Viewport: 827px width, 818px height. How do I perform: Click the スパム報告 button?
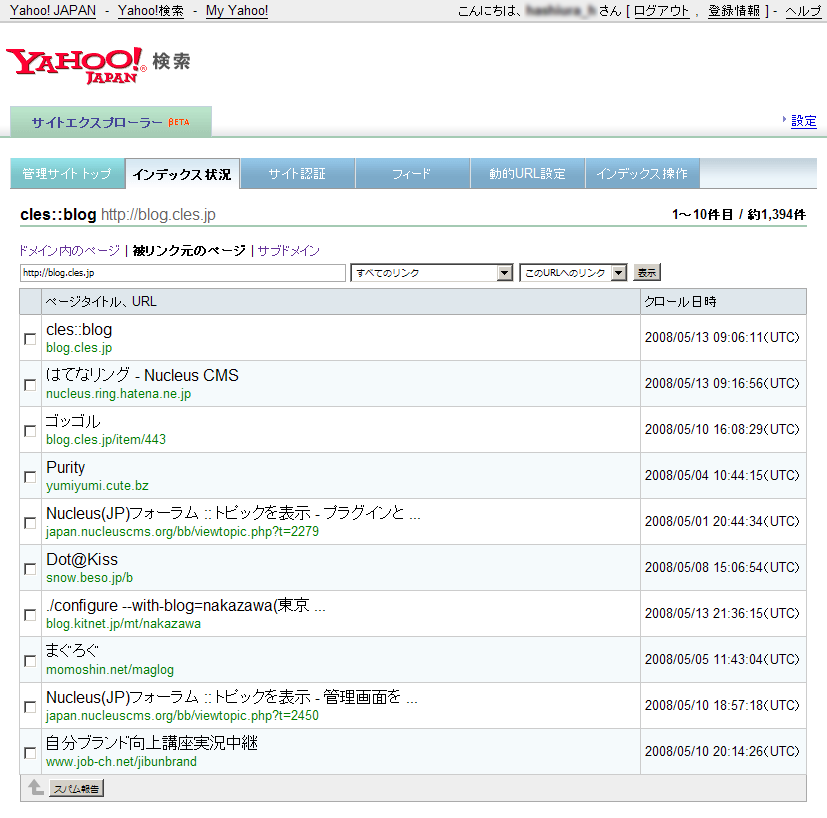coord(76,788)
